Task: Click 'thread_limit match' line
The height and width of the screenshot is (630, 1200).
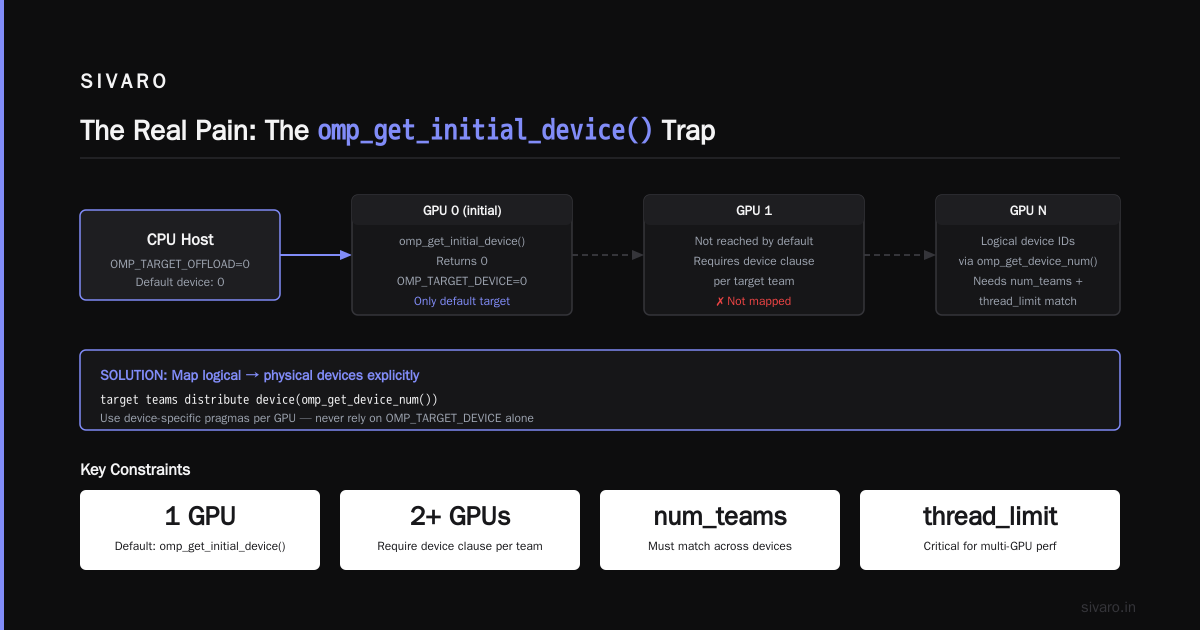Action: coord(1028,301)
